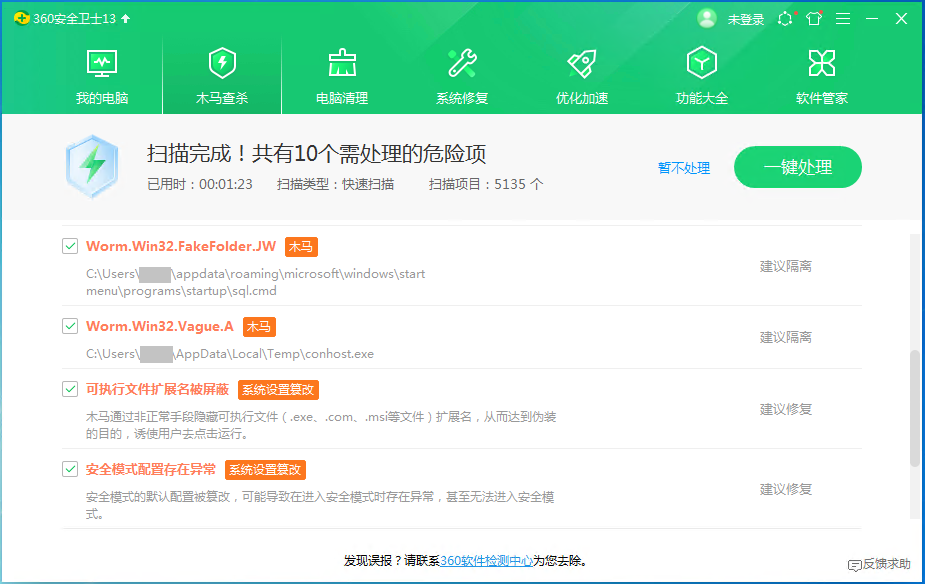The width and height of the screenshot is (925, 584).
Task: Click the user avatar icon
Action: (x=707, y=19)
